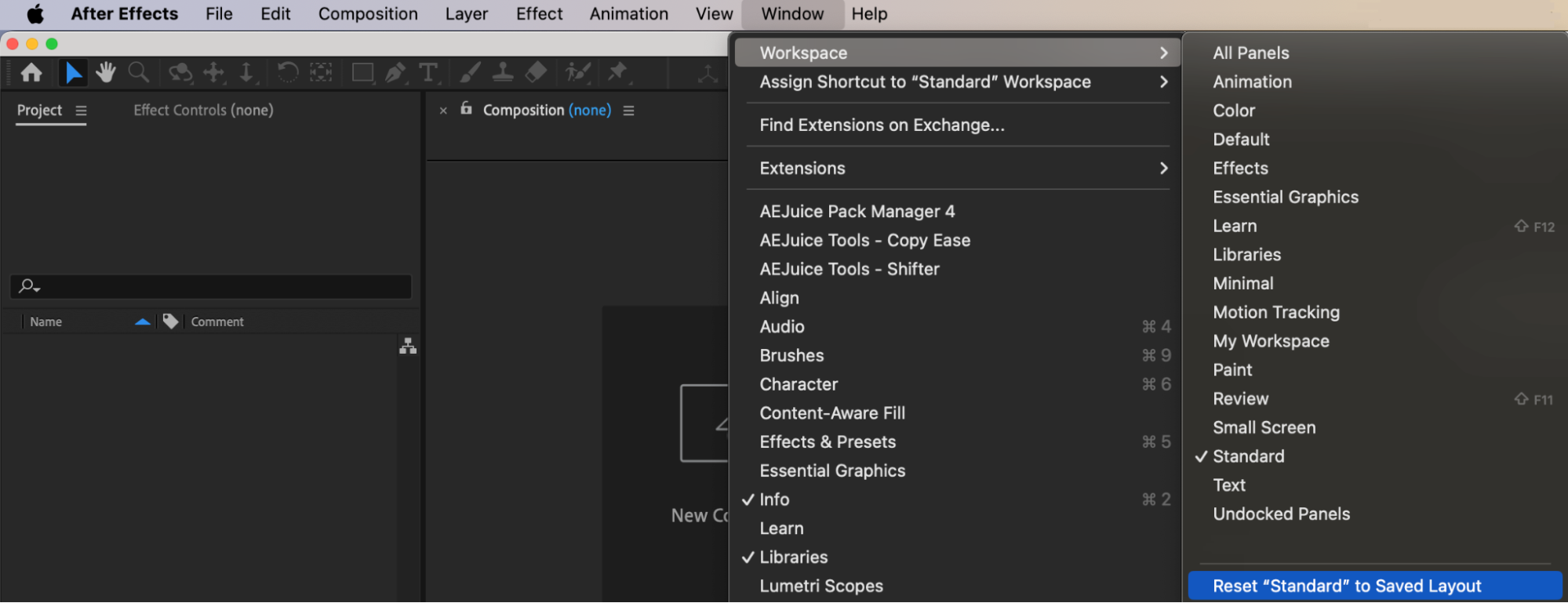Toggle the Info panel checkmark off
The image size is (1568, 603).
(x=774, y=499)
